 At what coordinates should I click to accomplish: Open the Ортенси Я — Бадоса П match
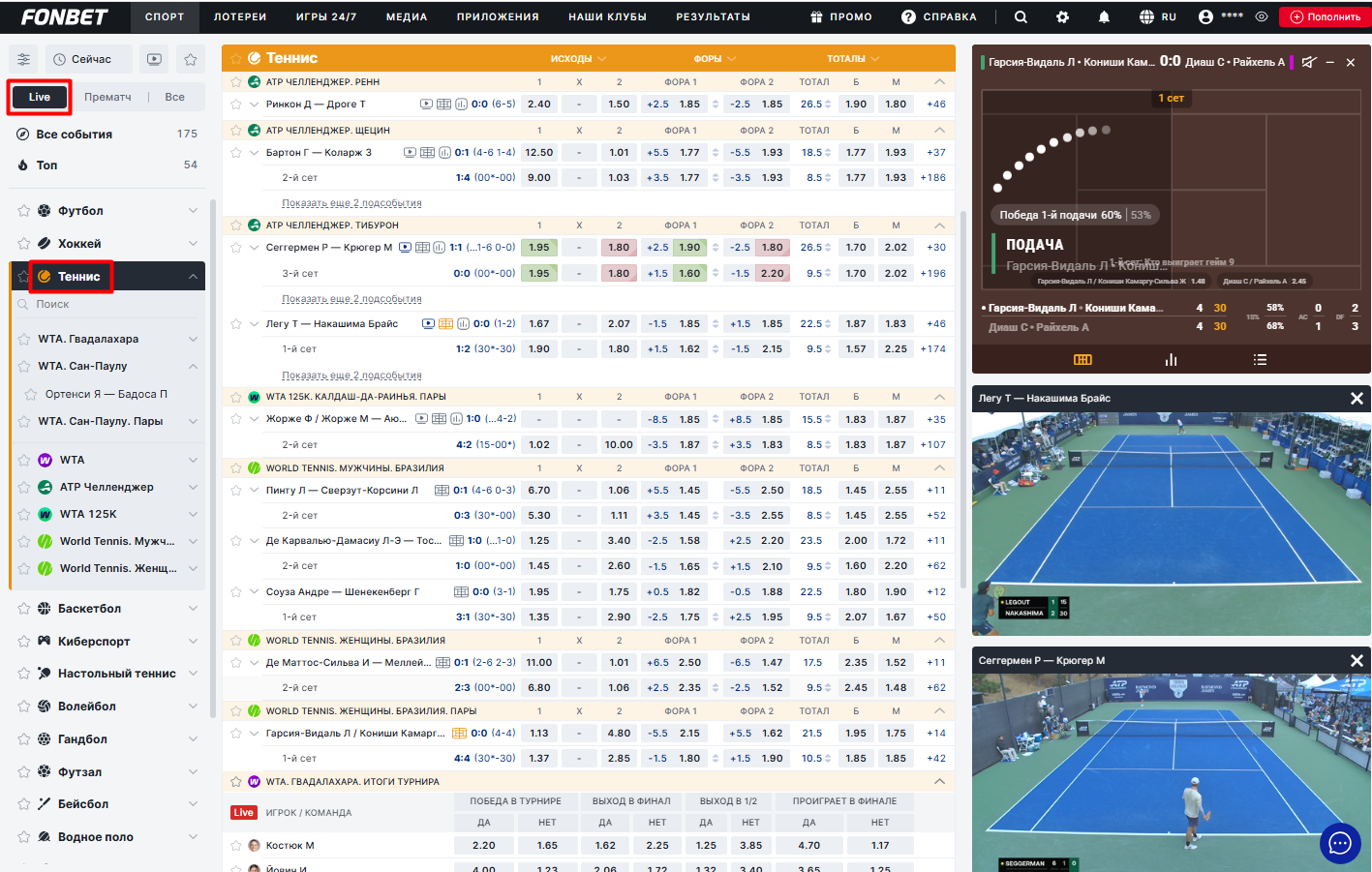pos(107,394)
